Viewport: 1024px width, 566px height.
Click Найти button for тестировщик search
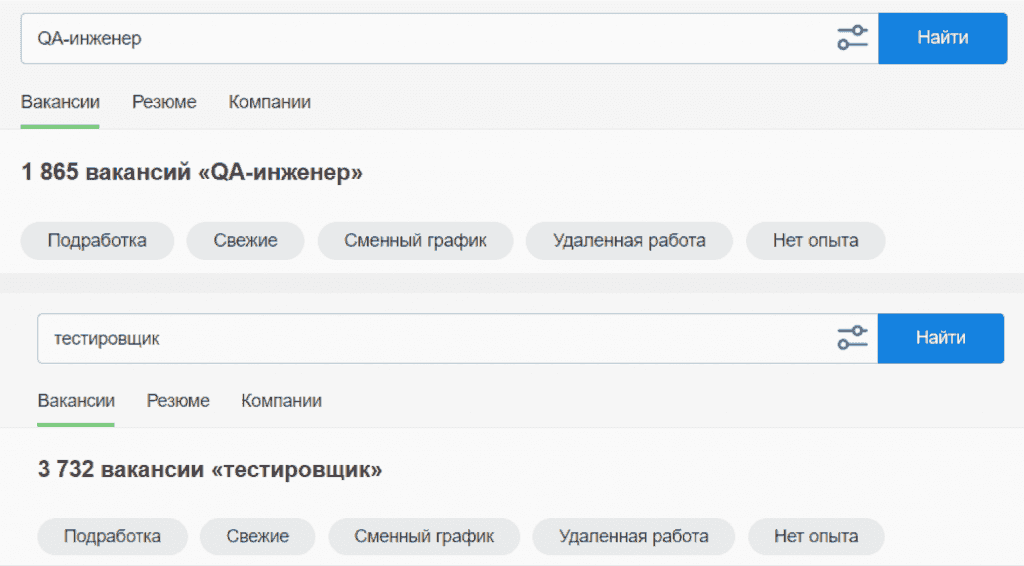tap(940, 338)
